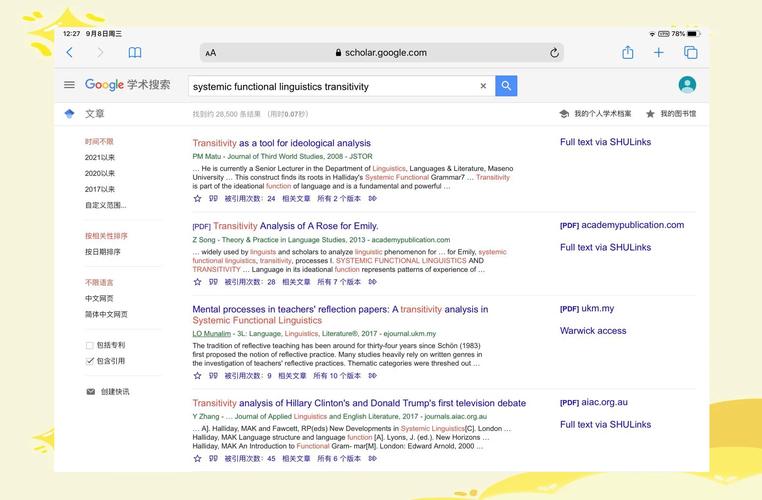Cite the 'Transitivity as a tool' result

[213, 198]
